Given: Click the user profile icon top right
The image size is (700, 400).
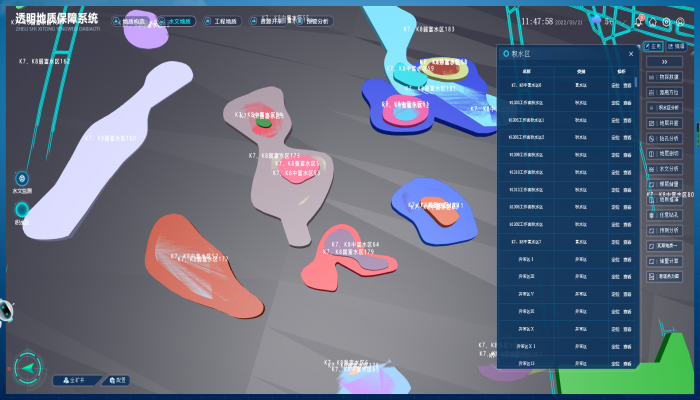Looking at the screenshot, I should coord(680,20).
